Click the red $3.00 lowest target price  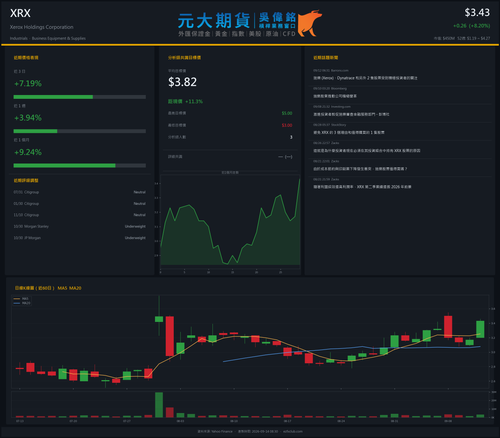click(287, 125)
